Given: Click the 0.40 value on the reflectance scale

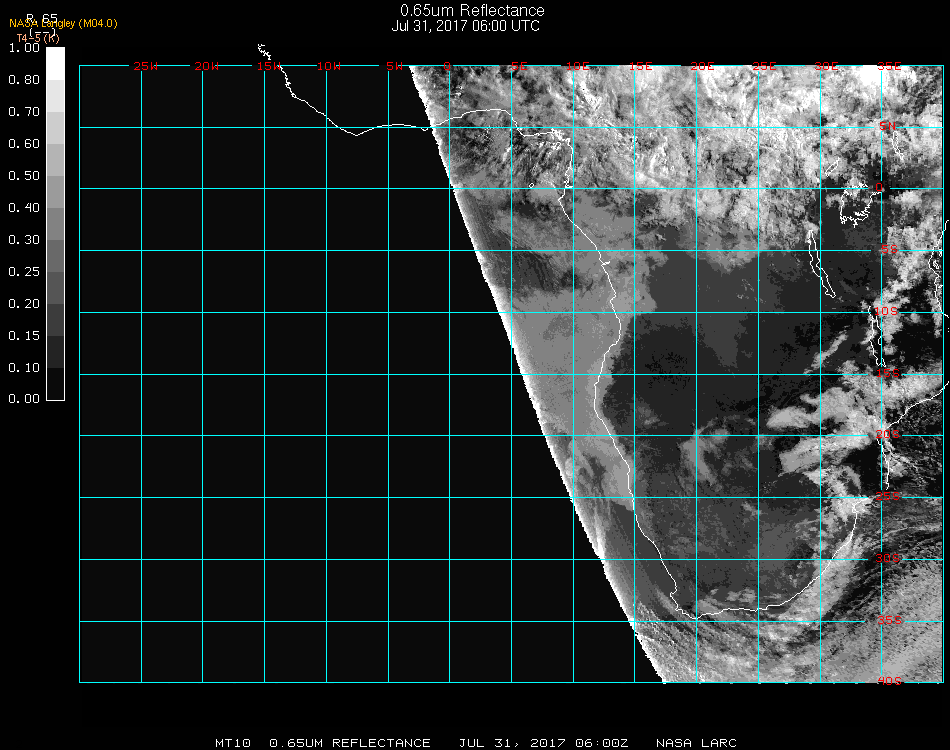Looking at the screenshot, I should click(24, 208).
